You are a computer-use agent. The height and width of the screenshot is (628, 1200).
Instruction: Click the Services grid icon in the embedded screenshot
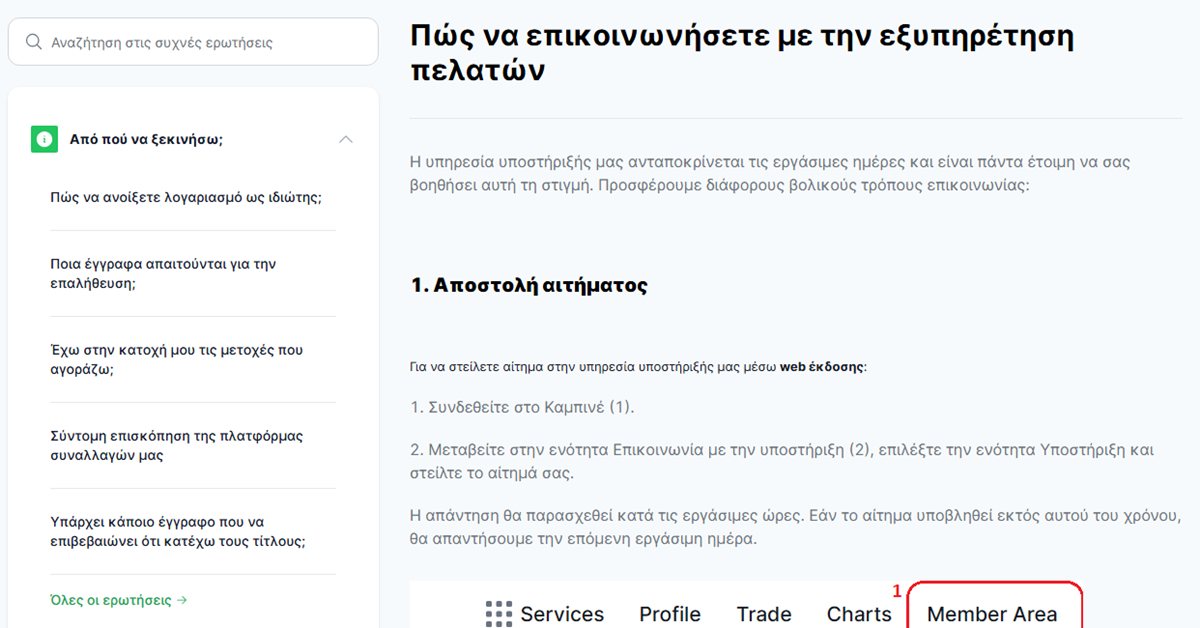(x=499, y=614)
